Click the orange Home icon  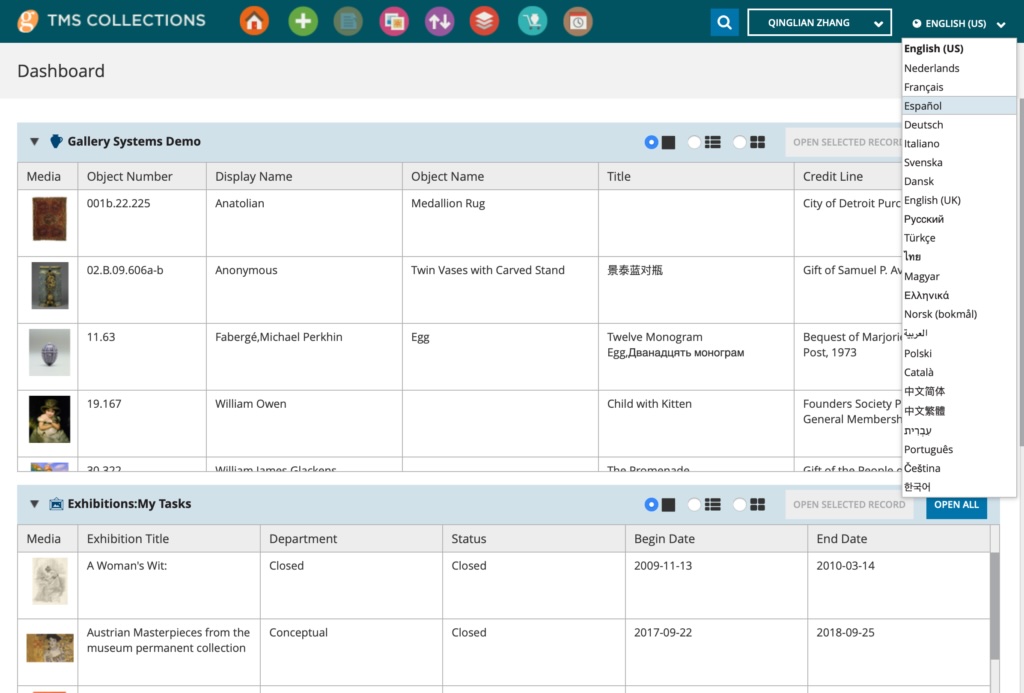254,22
